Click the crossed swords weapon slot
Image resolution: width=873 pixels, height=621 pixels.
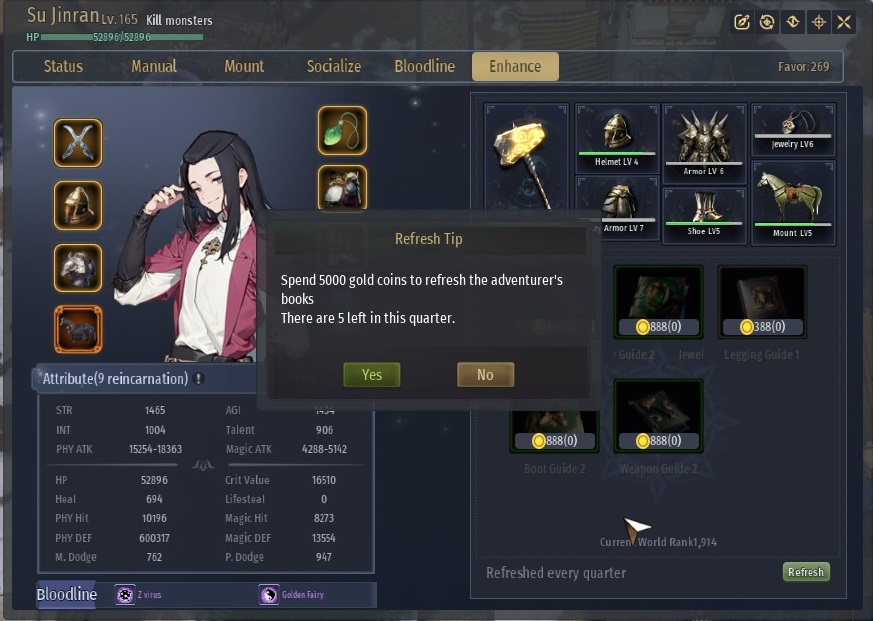(x=78, y=143)
